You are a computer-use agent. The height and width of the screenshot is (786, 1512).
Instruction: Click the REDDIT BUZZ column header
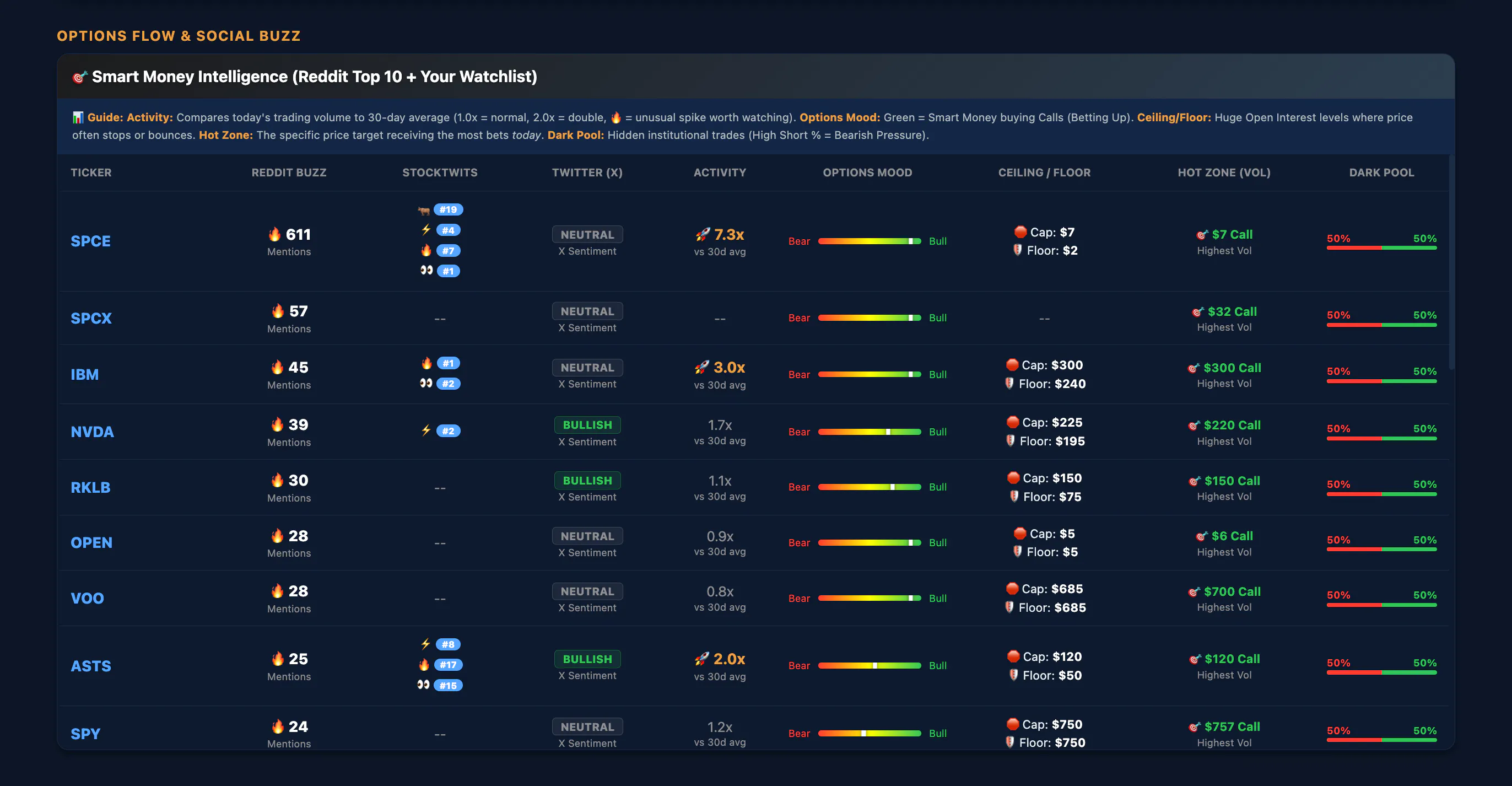[x=289, y=173]
